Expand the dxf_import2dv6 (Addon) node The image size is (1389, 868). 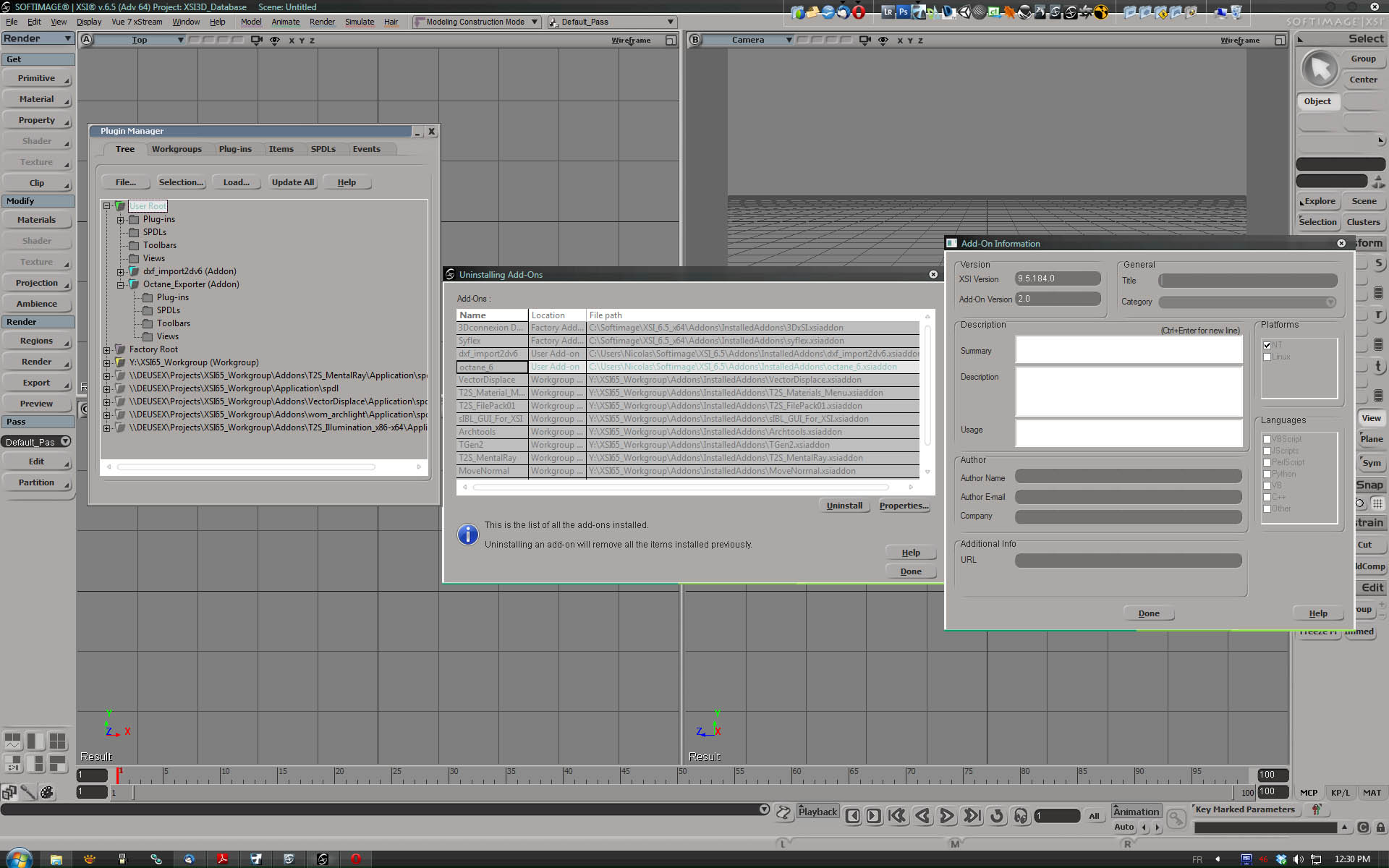click(121, 271)
